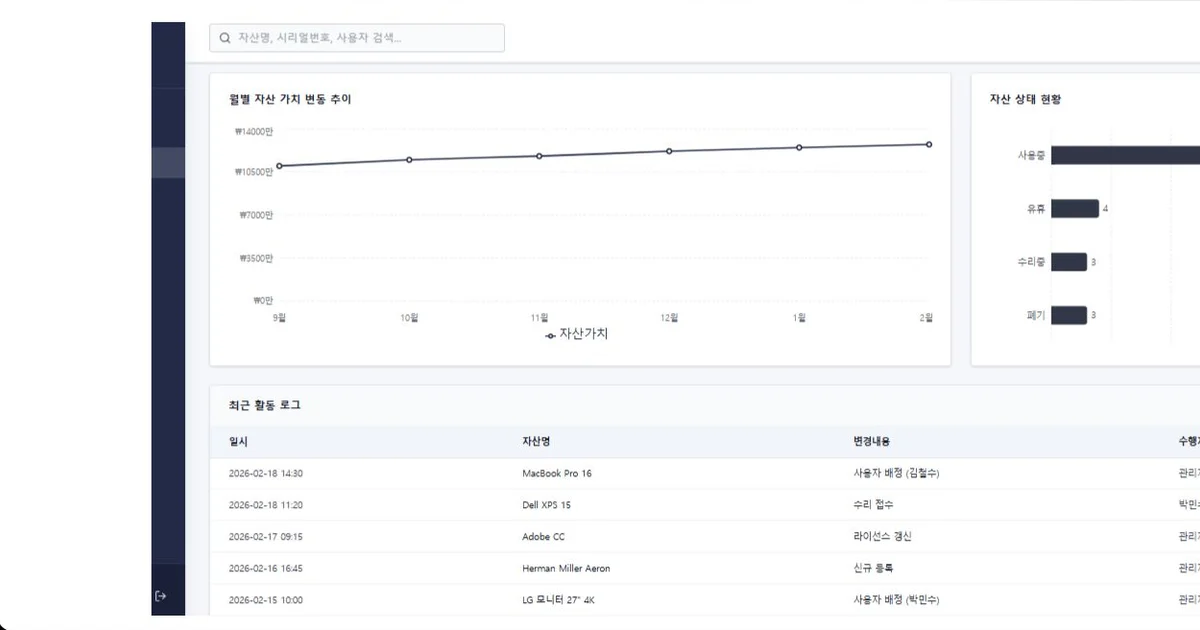Select the 2월 data point on chart
The width and height of the screenshot is (1200, 630).
click(x=929, y=144)
